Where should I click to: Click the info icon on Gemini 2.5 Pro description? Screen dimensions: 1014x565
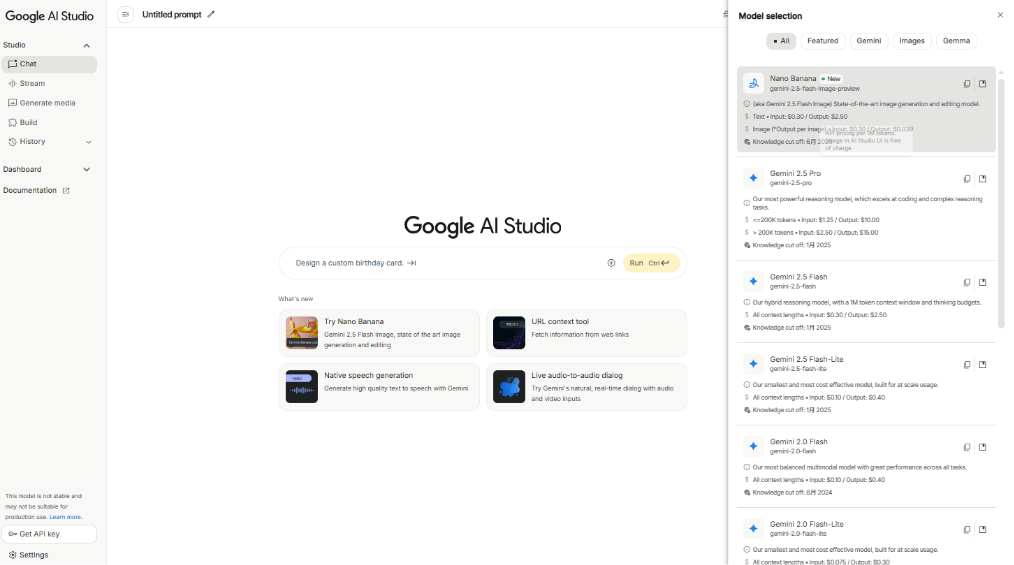(746, 203)
